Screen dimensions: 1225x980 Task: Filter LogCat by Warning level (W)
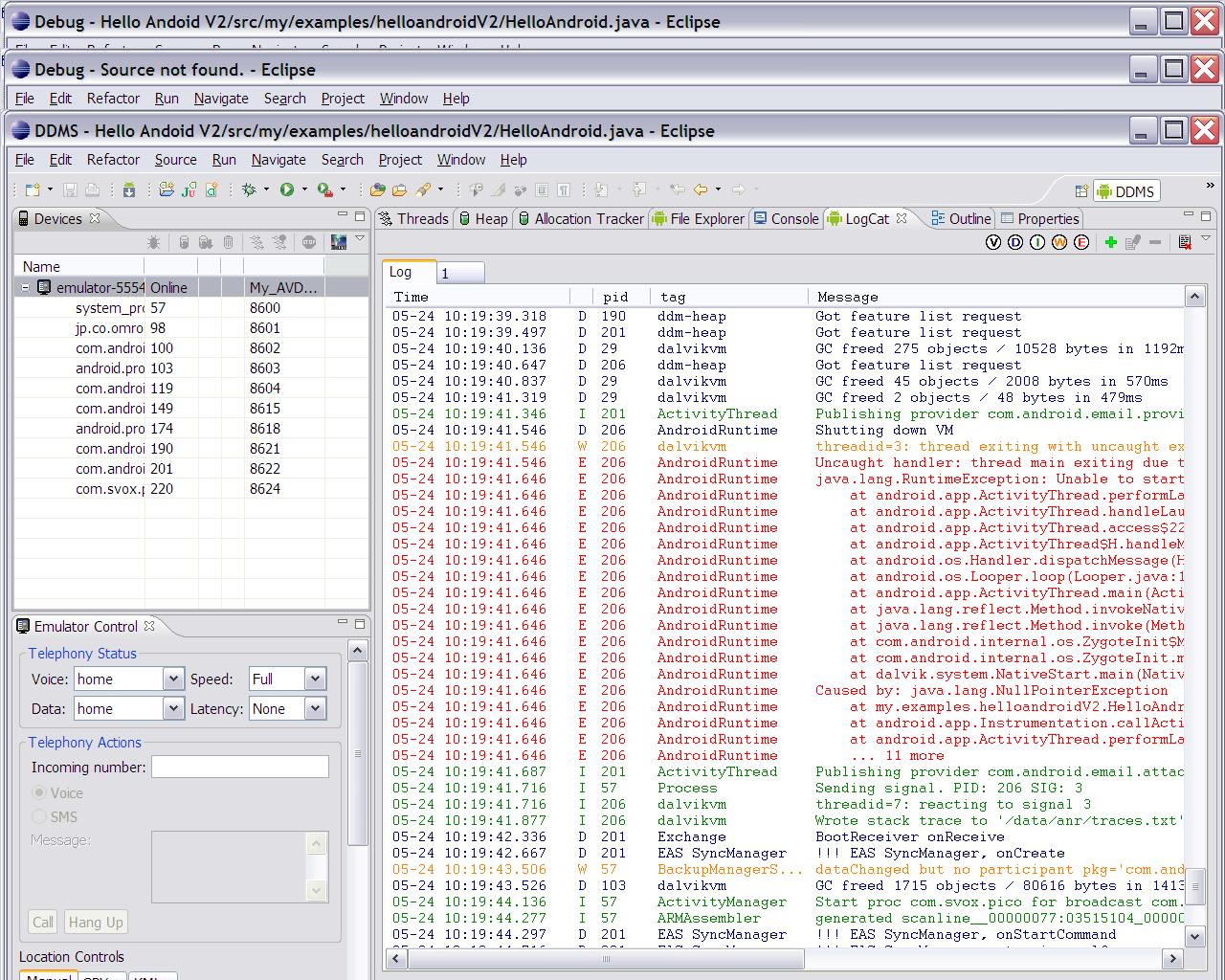1059,242
